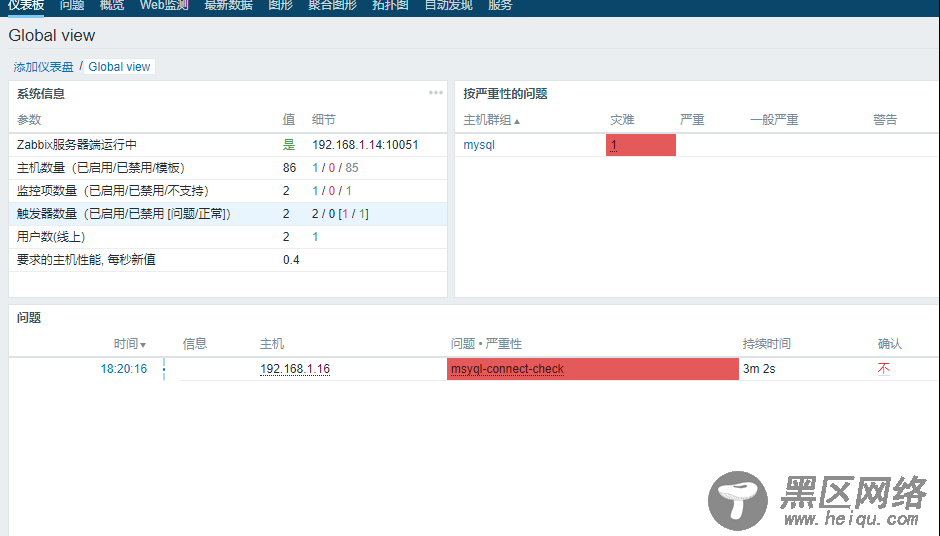This screenshot has height=536, width=940.
Task: Open the 系统信息 widget three-dot menu
Action: coord(436,93)
